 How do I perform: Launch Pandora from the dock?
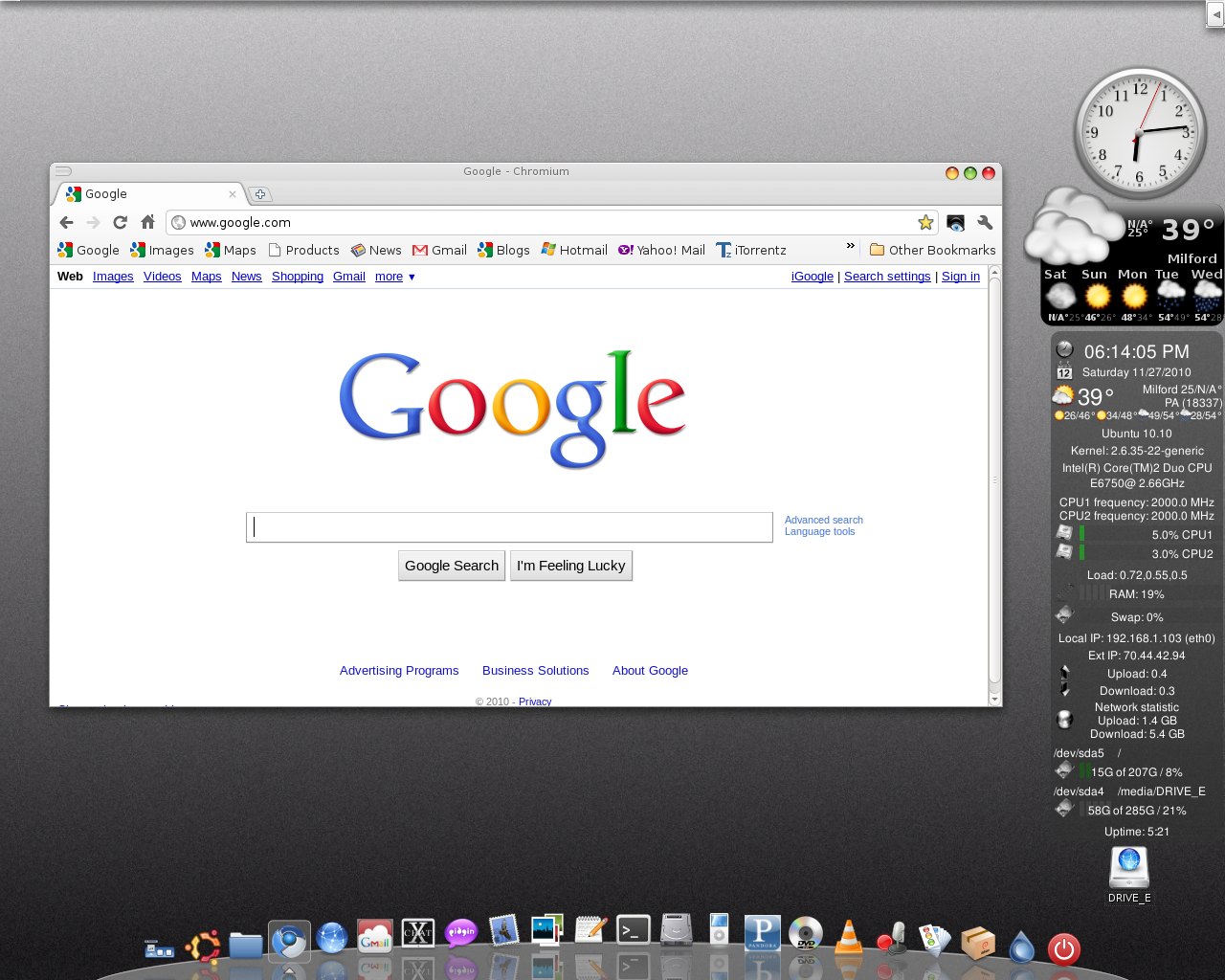pyautogui.click(x=763, y=932)
